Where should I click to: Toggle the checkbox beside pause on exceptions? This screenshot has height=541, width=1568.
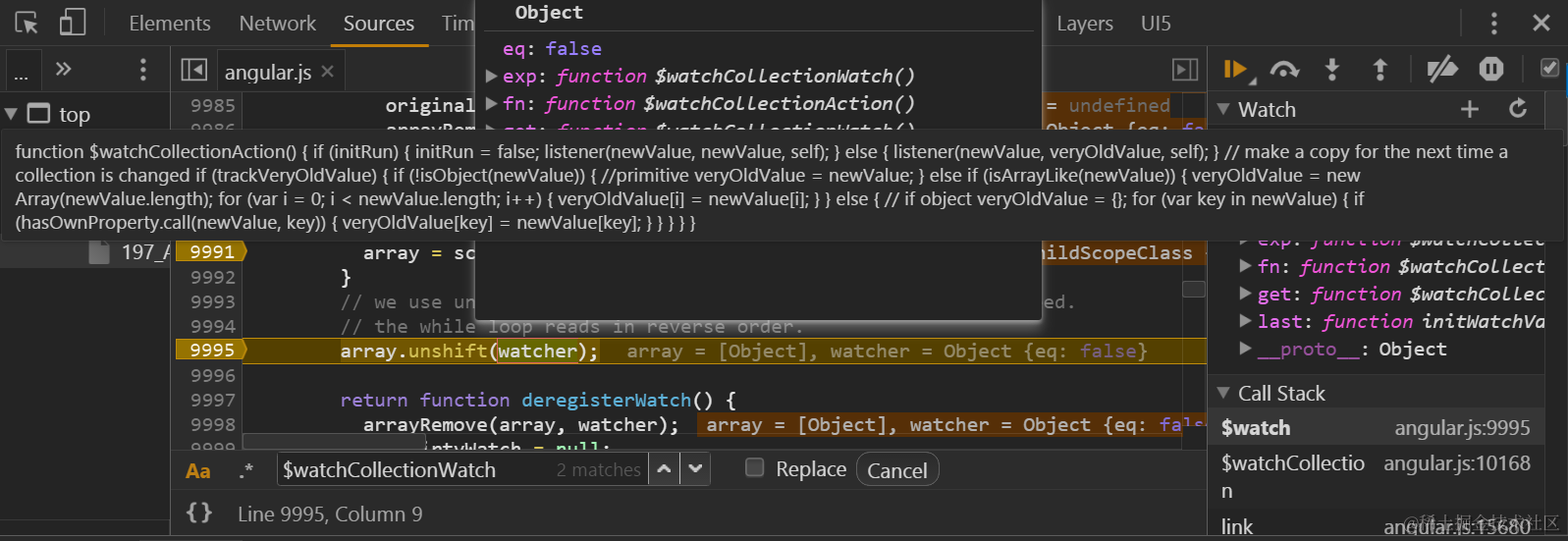[1549, 68]
